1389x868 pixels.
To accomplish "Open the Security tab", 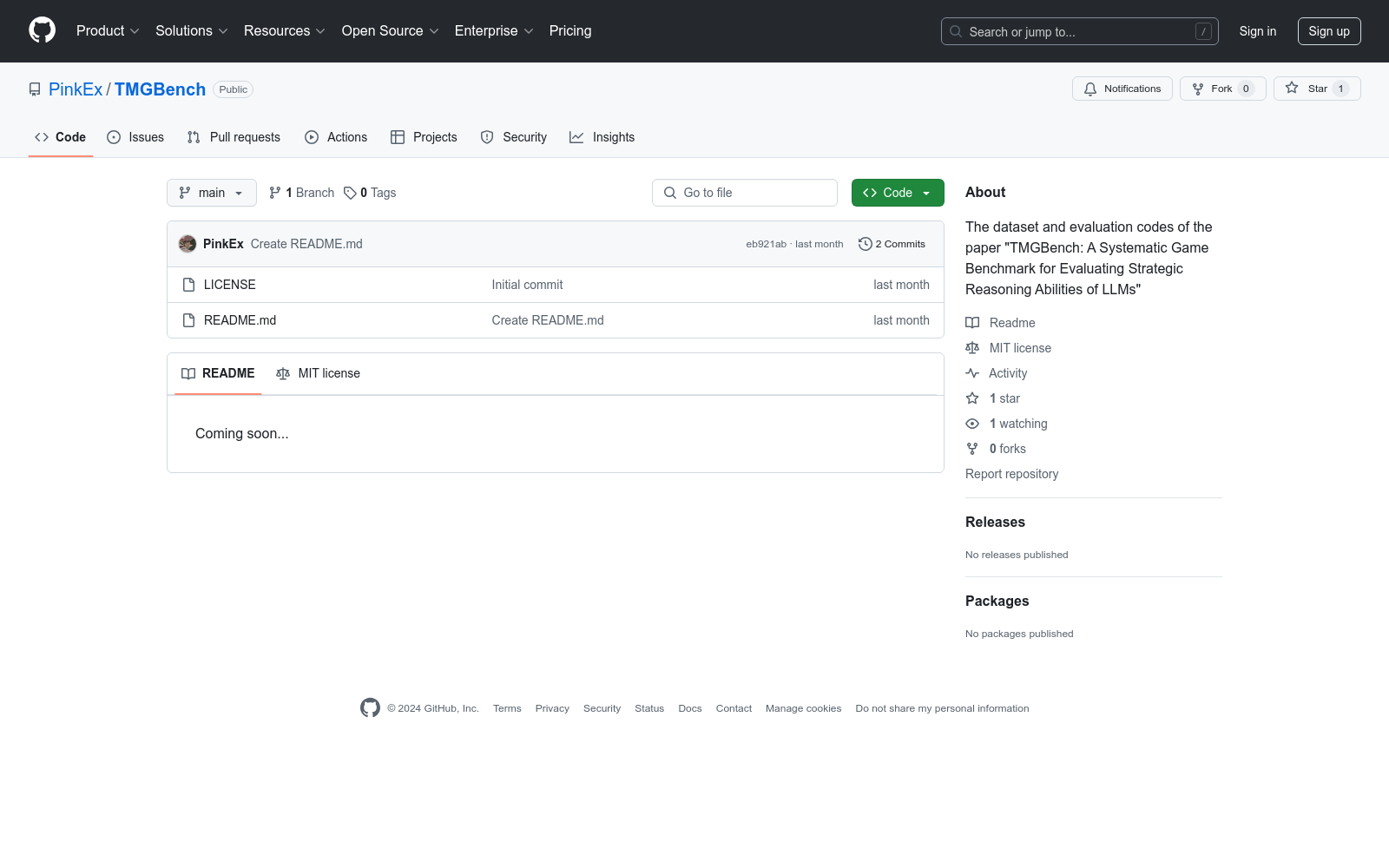I will click(x=514, y=137).
